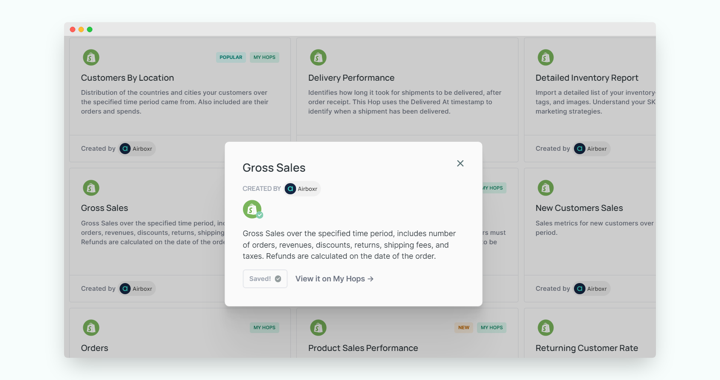This screenshot has width=720, height=380.
Task: Open the Delivery Performance card title
Action: (x=351, y=78)
